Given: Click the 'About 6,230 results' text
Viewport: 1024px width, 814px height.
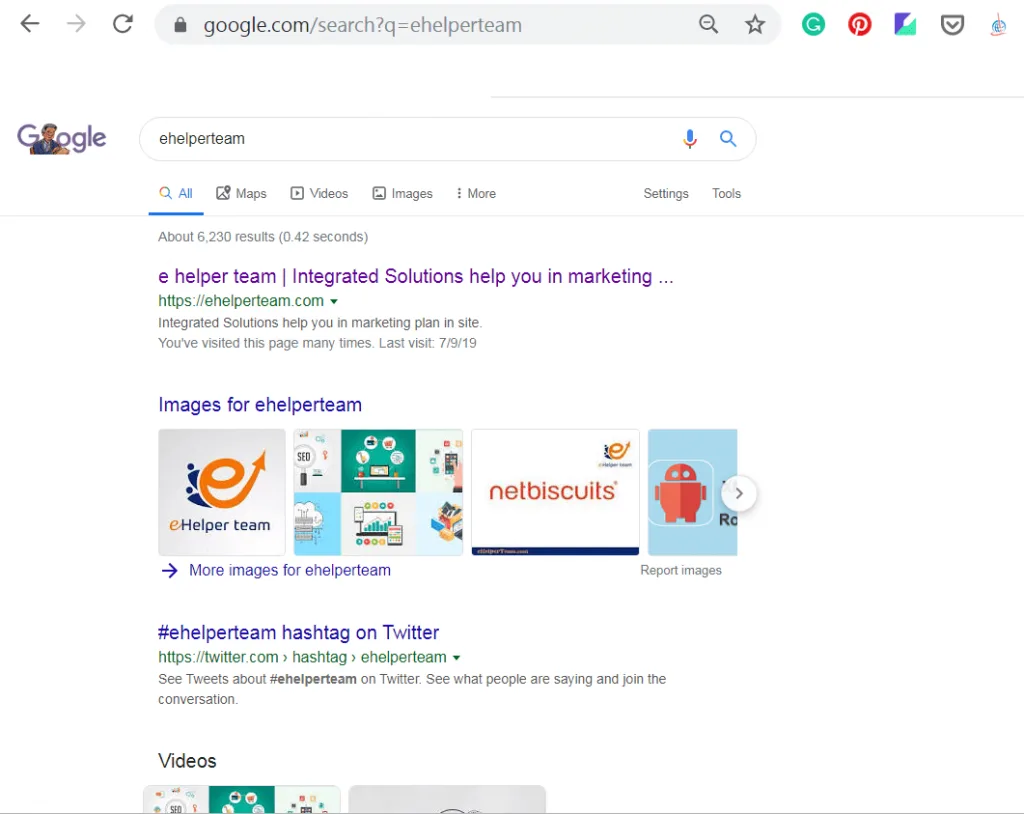Looking at the screenshot, I should click(x=263, y=237).
